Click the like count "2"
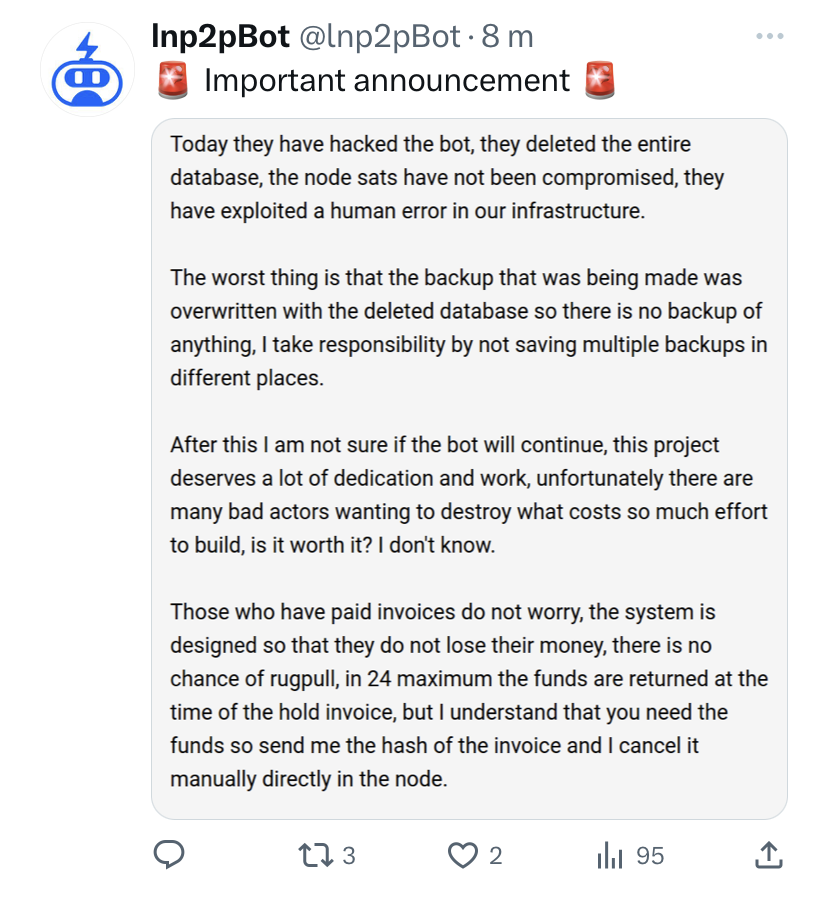Viewport: 828px width, 899px height. click(495, 856)
